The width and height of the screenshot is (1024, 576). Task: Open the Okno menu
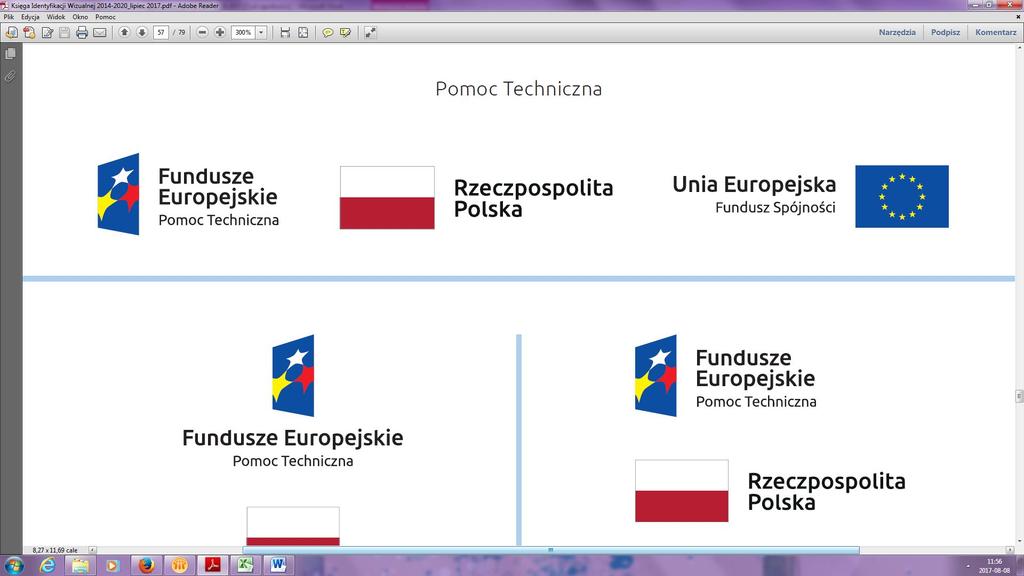(x=80, y=17)
